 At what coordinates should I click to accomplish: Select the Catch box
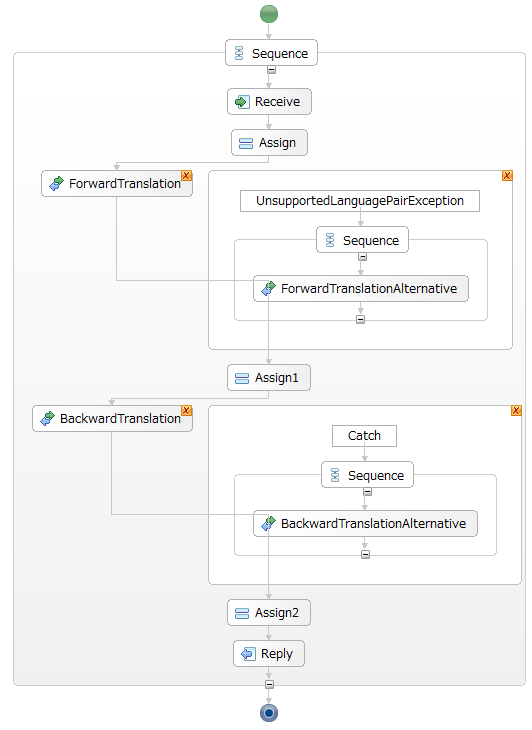[x=364, y=436]
